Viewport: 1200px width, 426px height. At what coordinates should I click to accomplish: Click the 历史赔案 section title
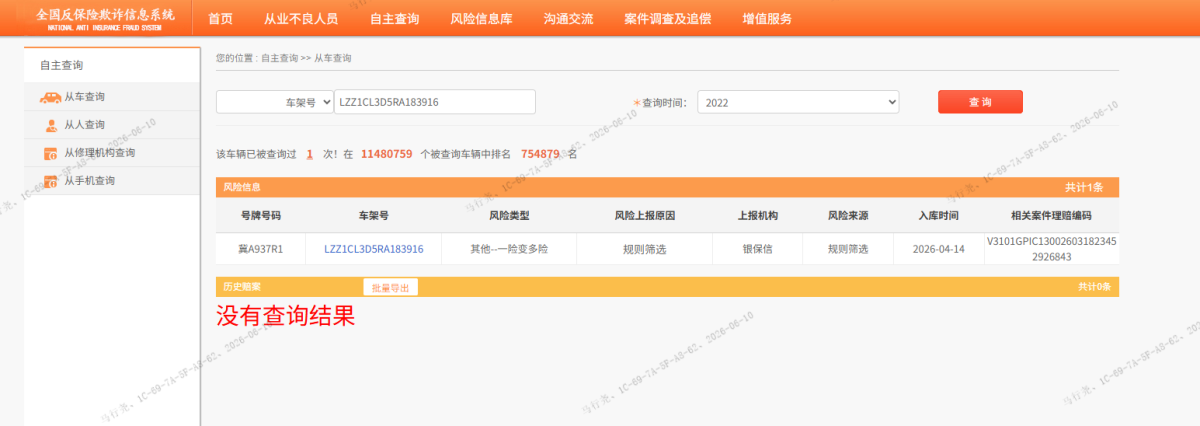pyautogui.click(x=241, y=287)
